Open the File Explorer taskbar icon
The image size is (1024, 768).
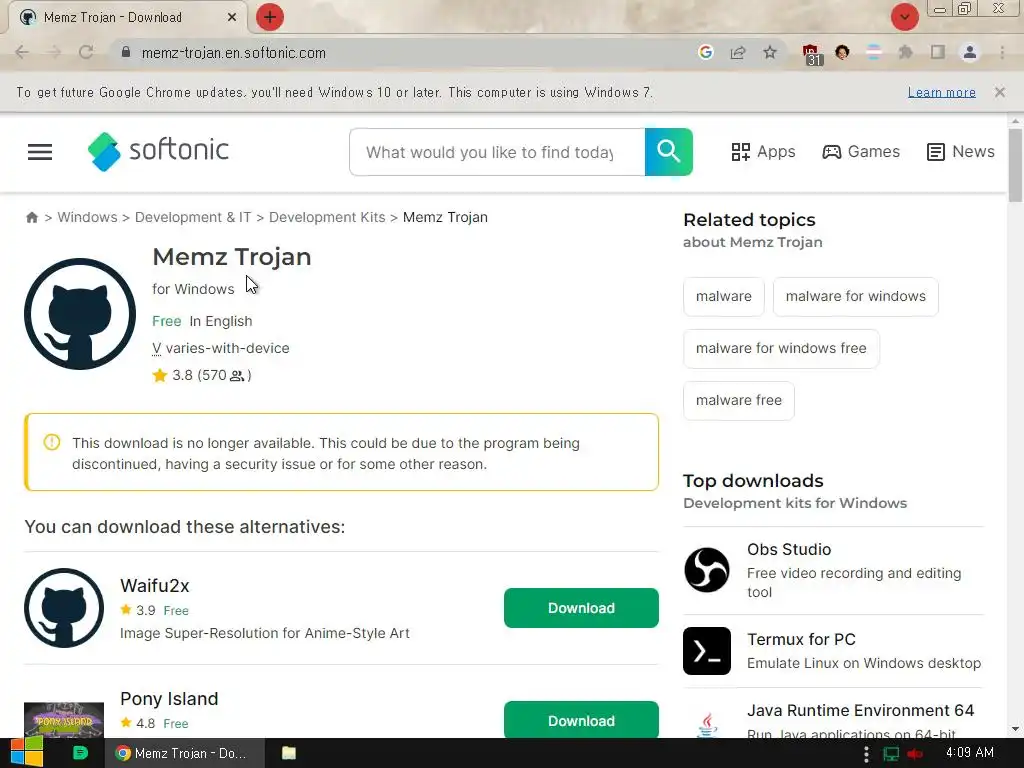tap(289, 753)
